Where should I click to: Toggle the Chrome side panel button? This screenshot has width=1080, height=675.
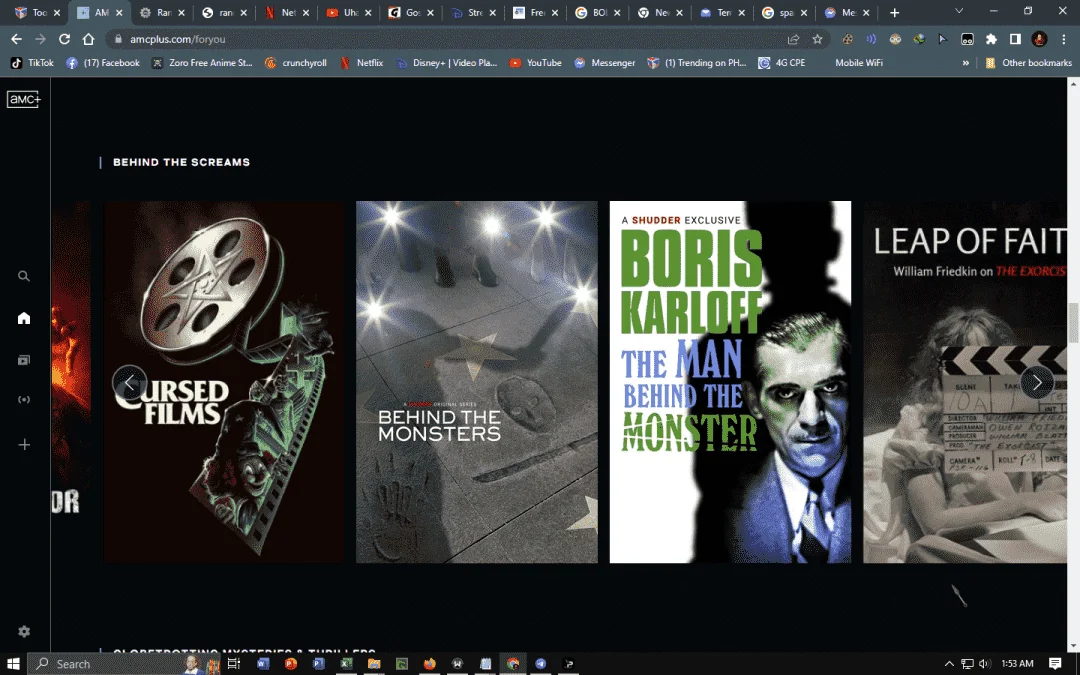tap(1015, 39)
